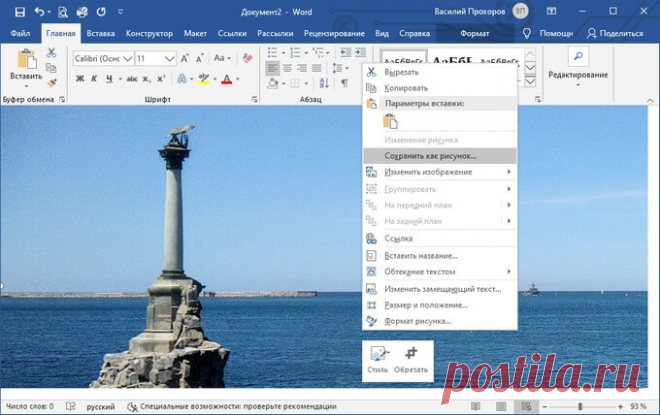The width and height of the screenshot is (660, 415).
Task: Repeat the last action
Action: pos(101,12)
